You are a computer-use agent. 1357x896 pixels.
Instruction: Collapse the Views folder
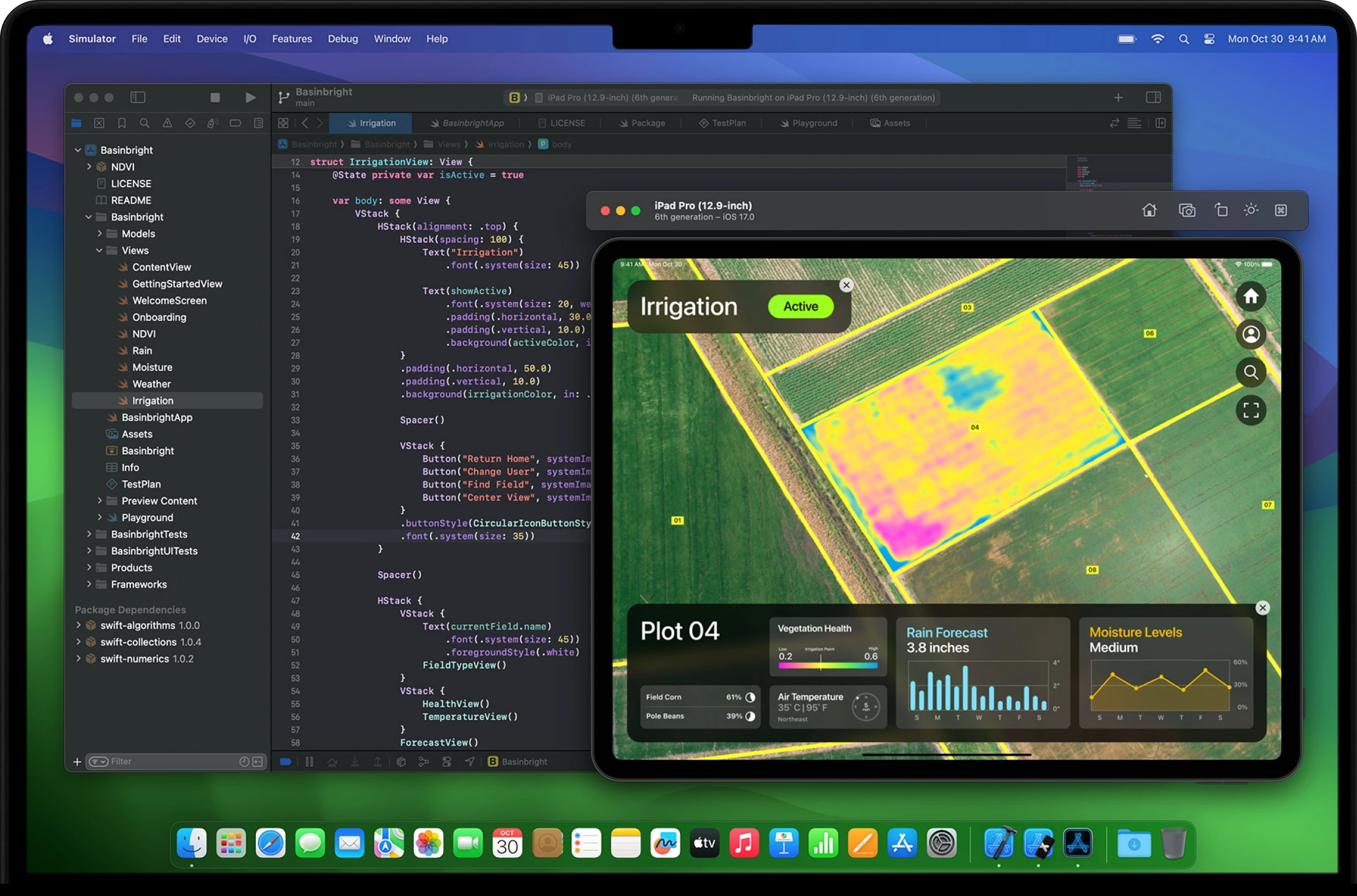pyautogui.click(x=99, y=250)
